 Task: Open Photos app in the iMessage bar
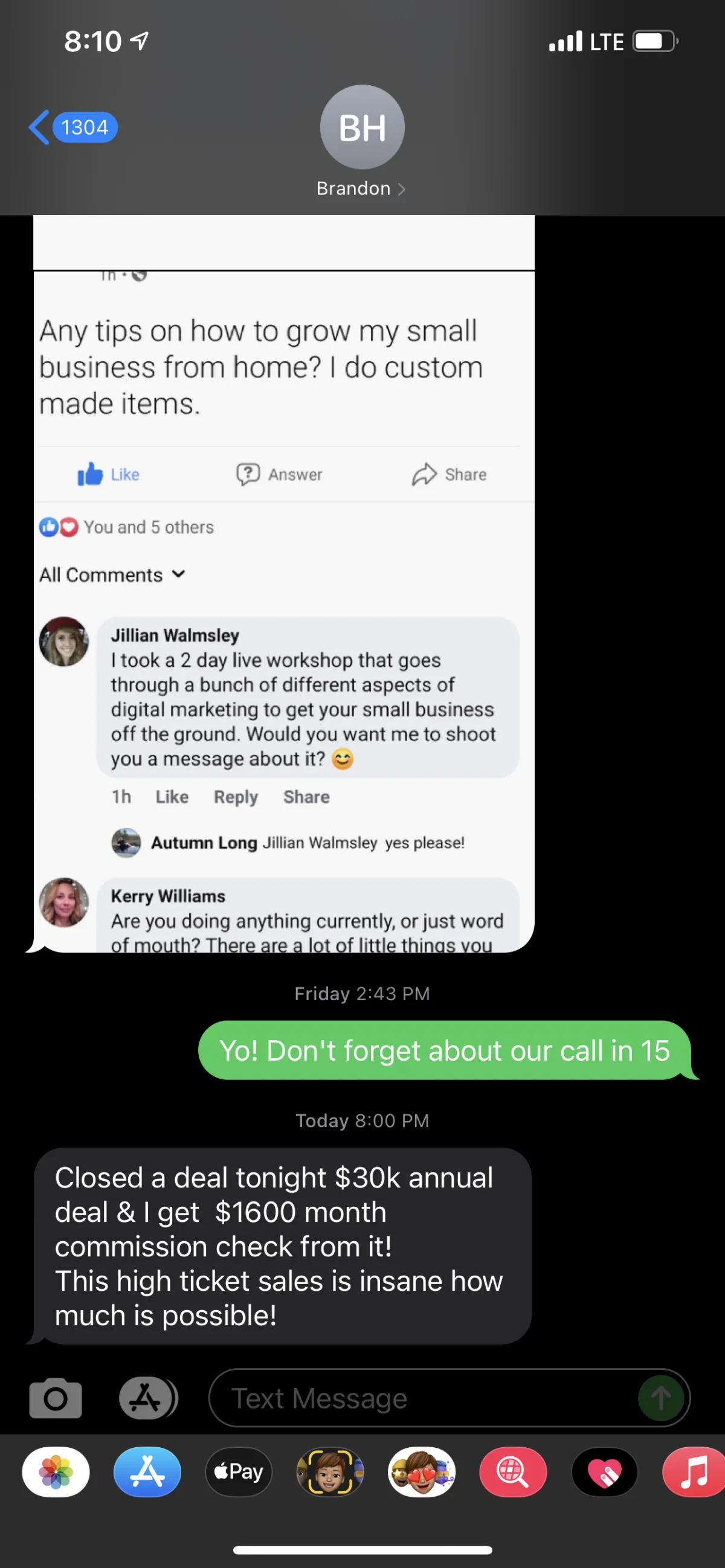click(x=56, y=1472)
